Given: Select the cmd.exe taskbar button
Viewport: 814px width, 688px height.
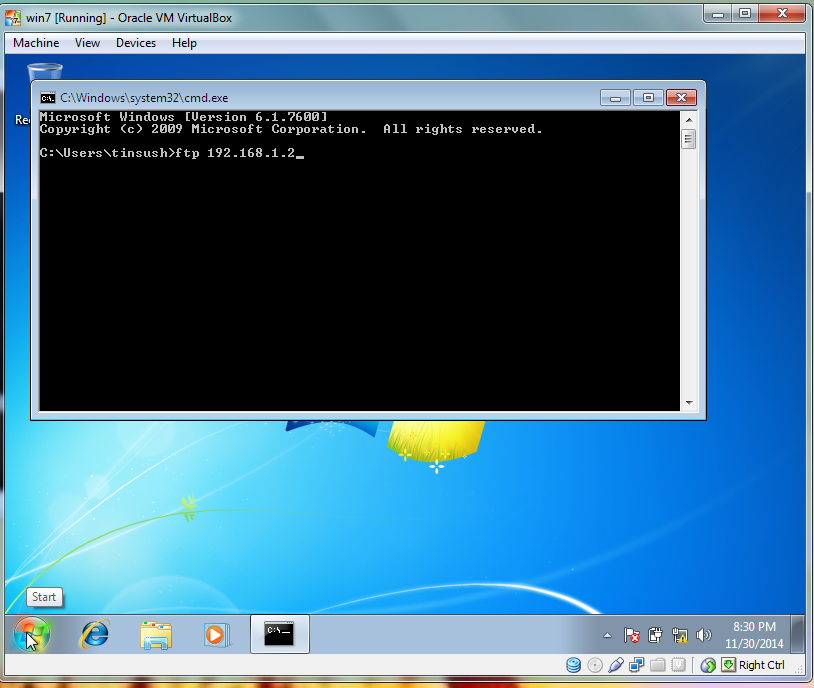Looking at the screenshot, I should 279,634.
